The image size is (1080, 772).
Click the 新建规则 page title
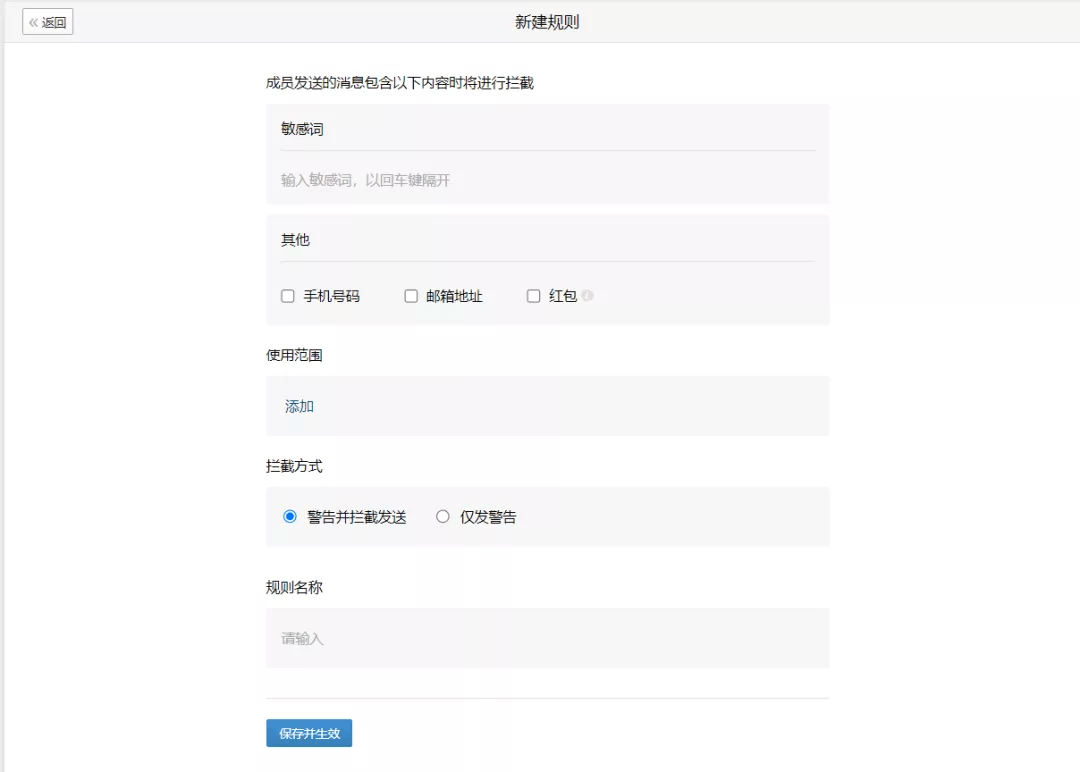548,22
